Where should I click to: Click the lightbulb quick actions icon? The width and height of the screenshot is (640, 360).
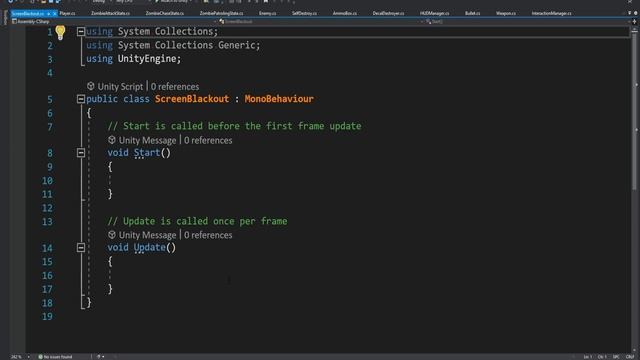pos(60,32)
